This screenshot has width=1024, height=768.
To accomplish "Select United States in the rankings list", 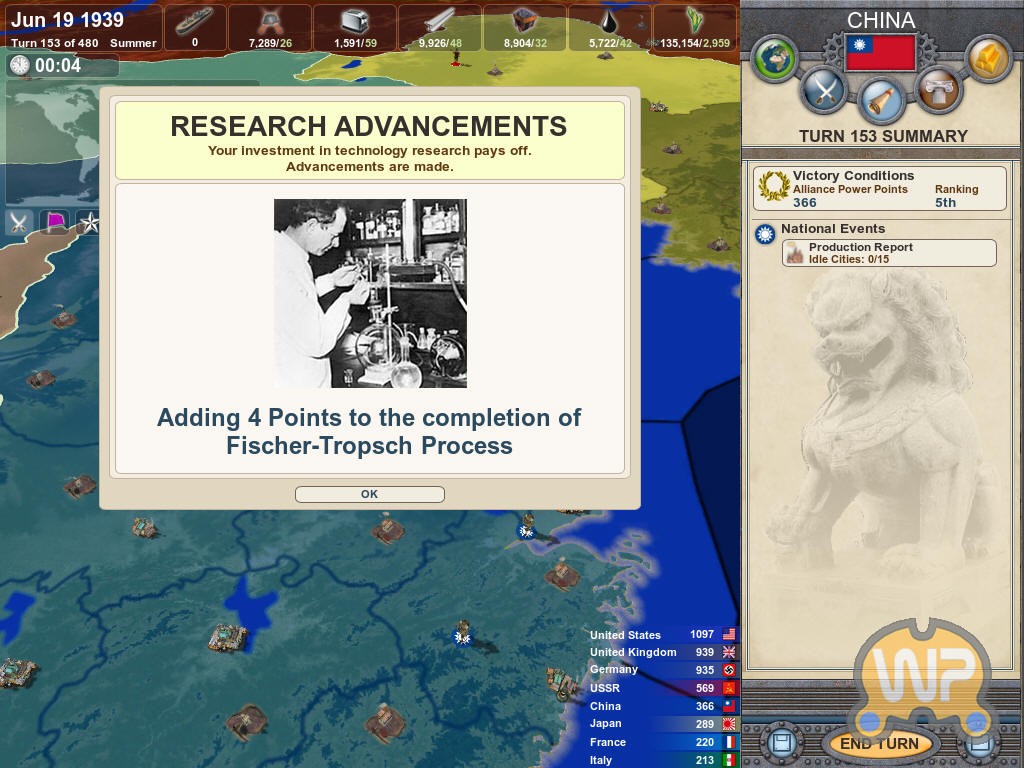I will 625,635.
